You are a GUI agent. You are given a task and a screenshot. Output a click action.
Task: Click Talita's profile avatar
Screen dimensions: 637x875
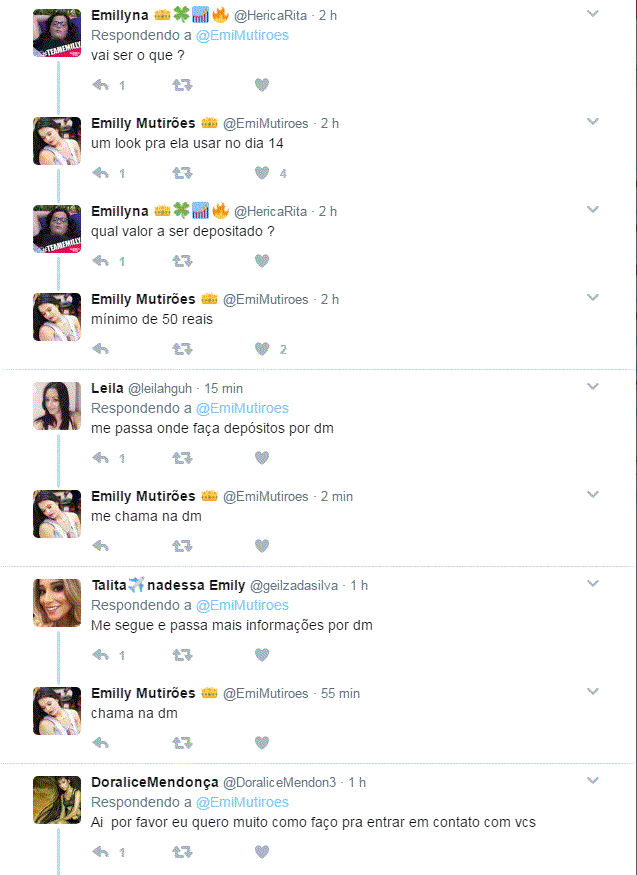[57, 602]
